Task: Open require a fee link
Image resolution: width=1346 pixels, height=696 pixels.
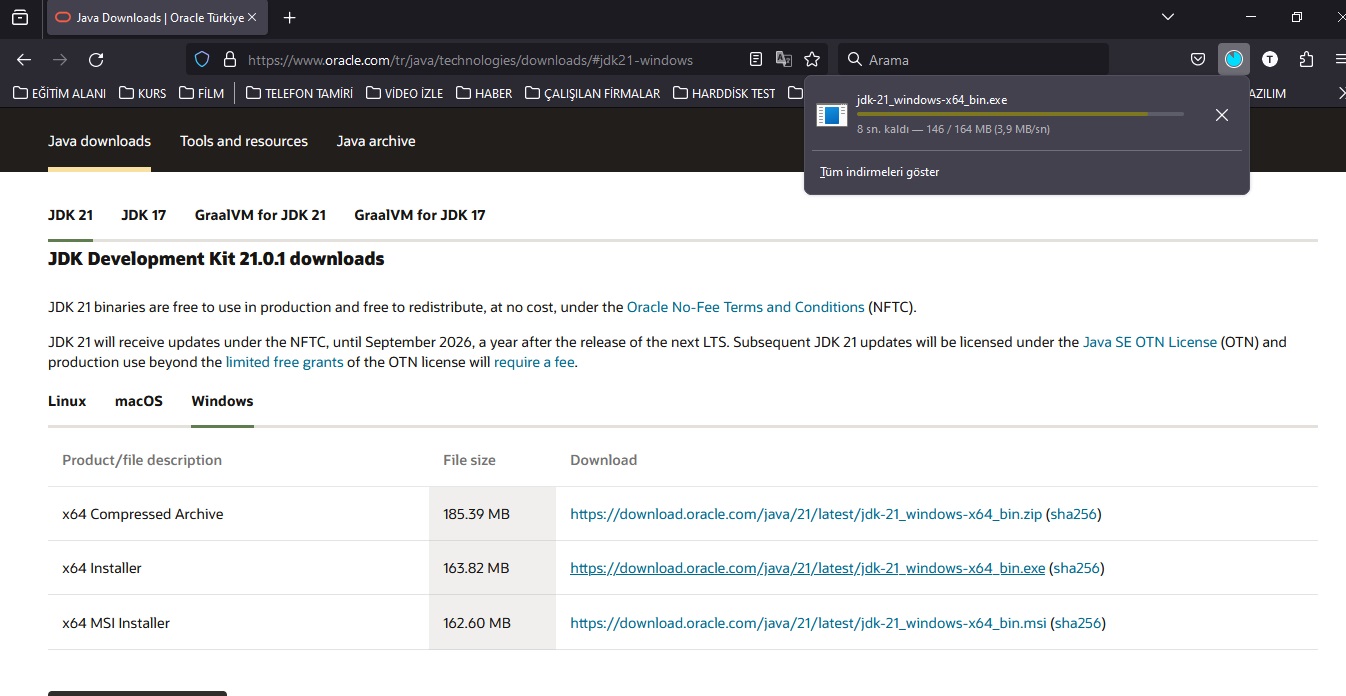Action: tap(534, 362)
